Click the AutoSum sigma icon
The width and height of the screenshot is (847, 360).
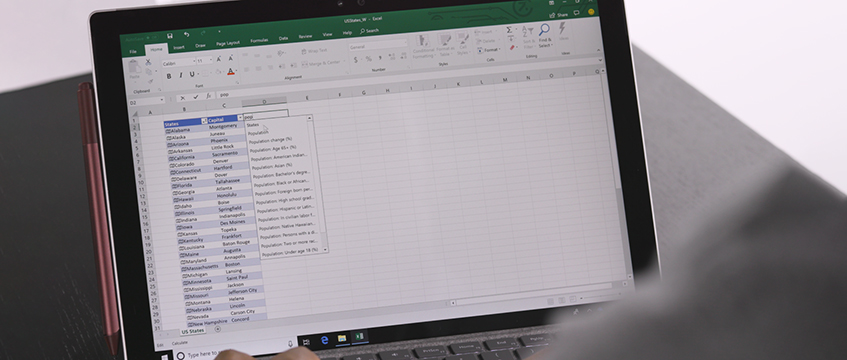[509, 30]
